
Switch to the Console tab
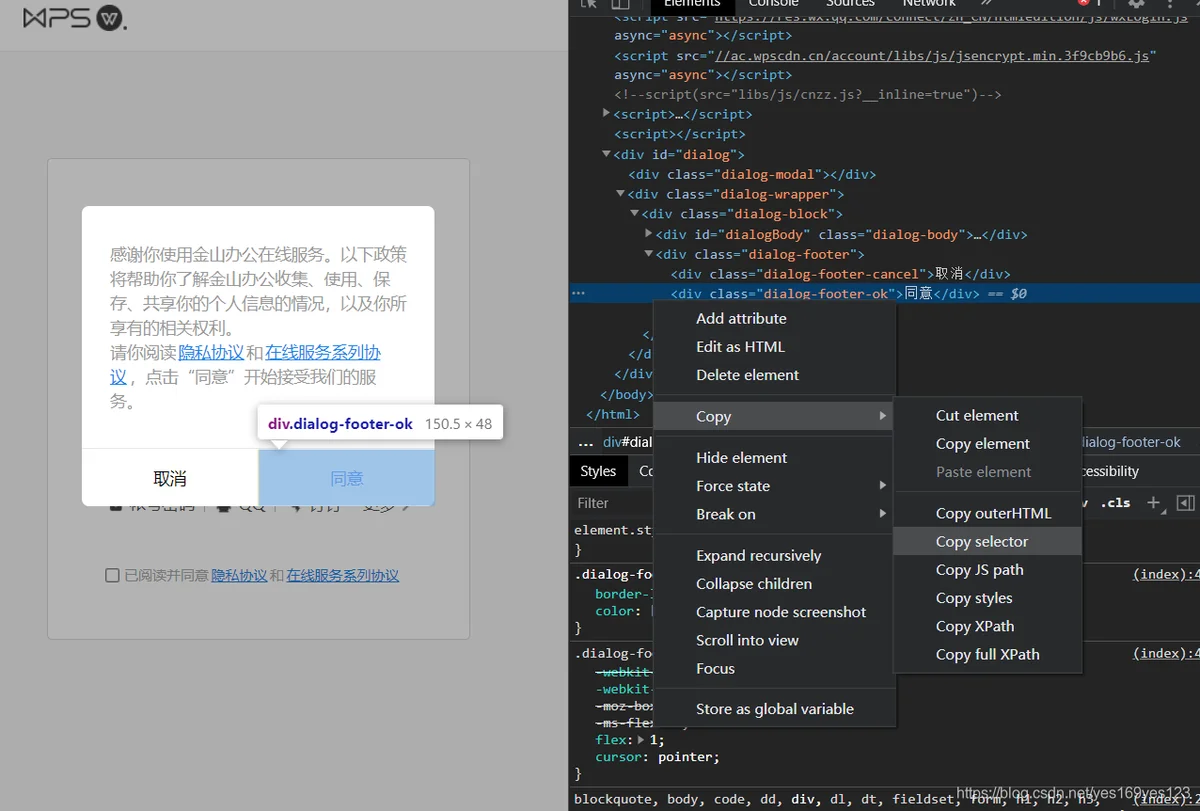pyautogui.click(x=774, y=4)
